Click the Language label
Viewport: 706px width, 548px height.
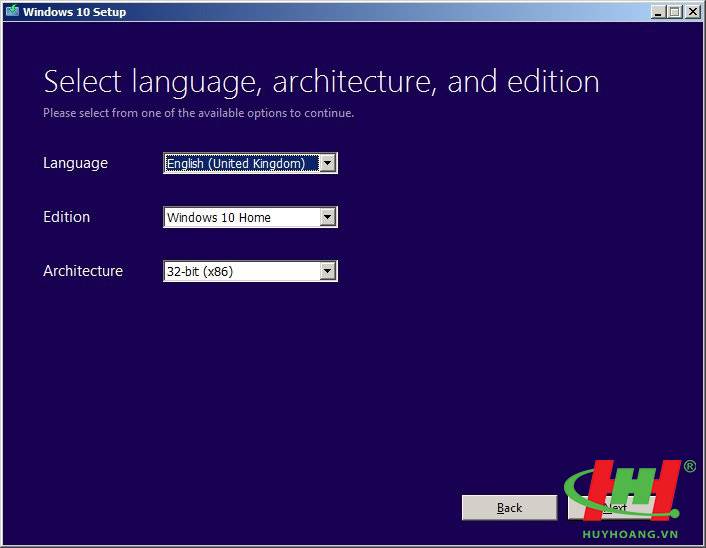[x=75, y=163]
